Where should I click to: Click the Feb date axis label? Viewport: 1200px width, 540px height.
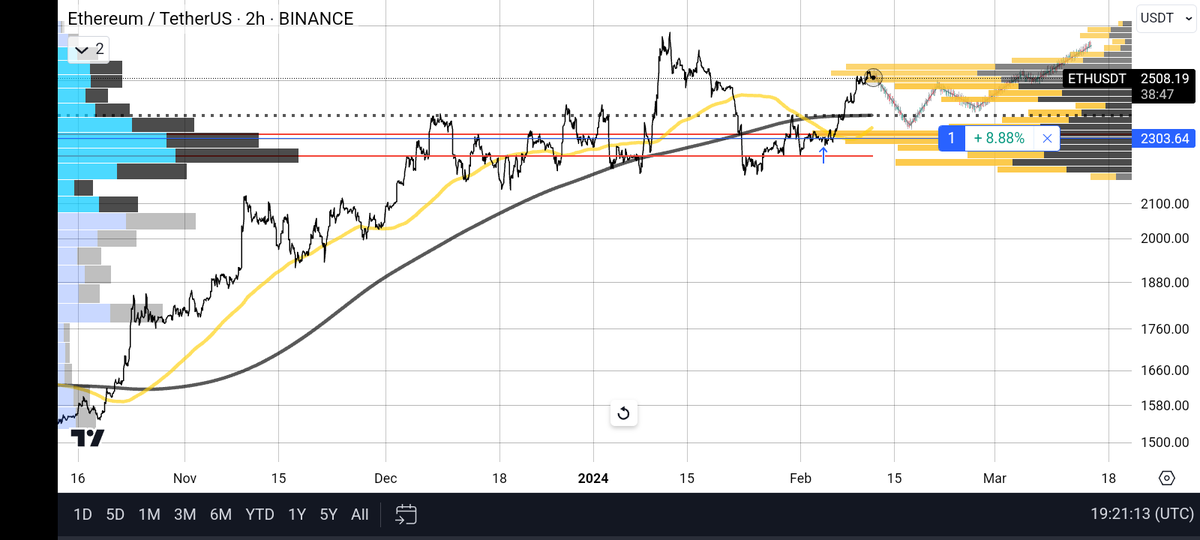[x=799, y=478]
